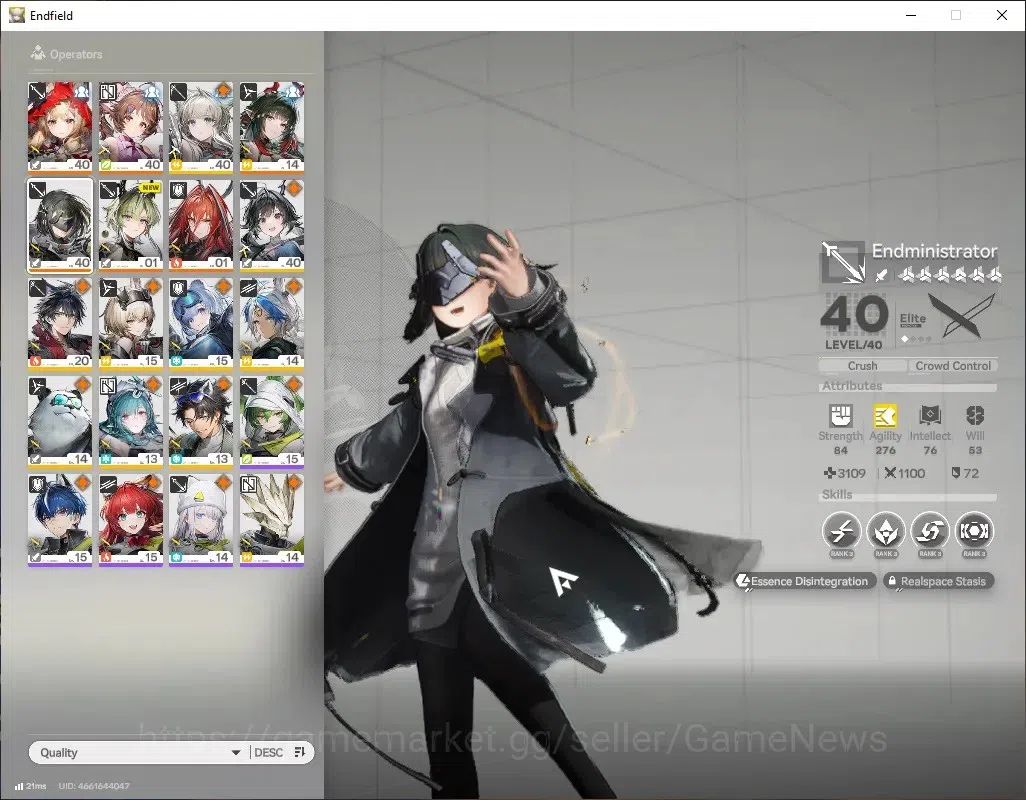Open the locked Realspace Stasis talent
Viewport: 1026px width, 800px height.
938,581
